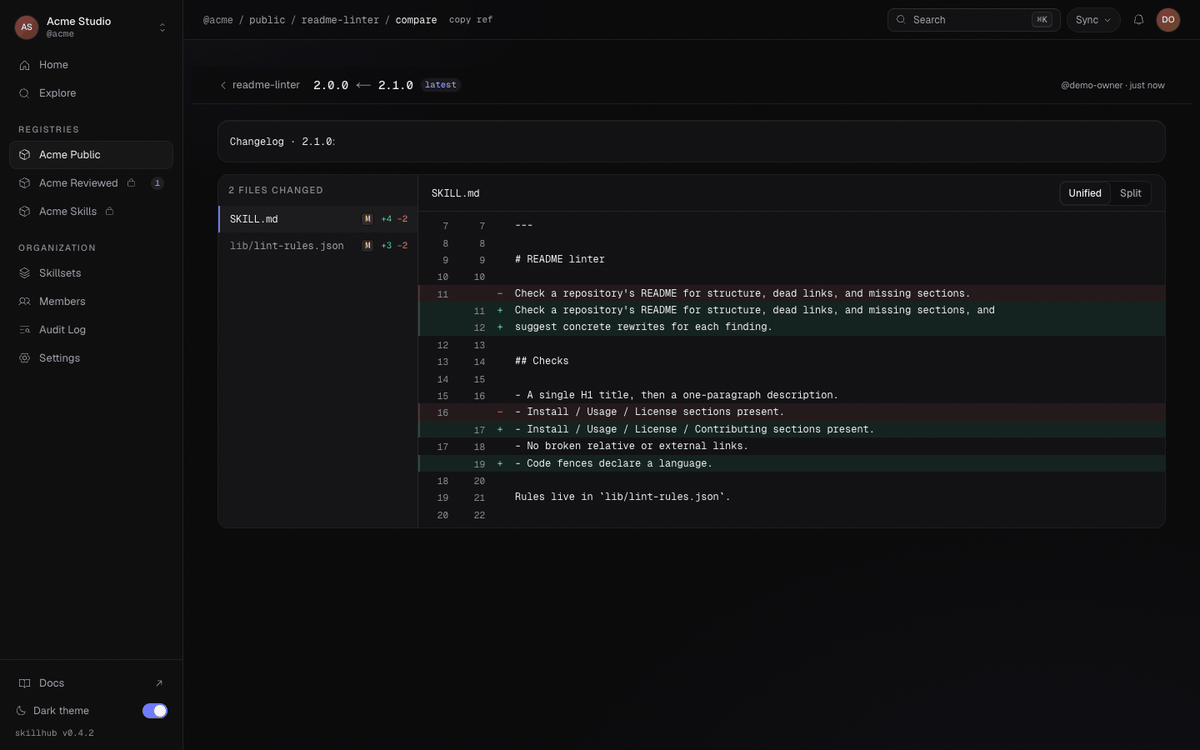This screenshot has height=750, width=1200.
Task: Click the Explore magnifier icon in sidebar
Action: pyautogui.click(x=24, y=93)
